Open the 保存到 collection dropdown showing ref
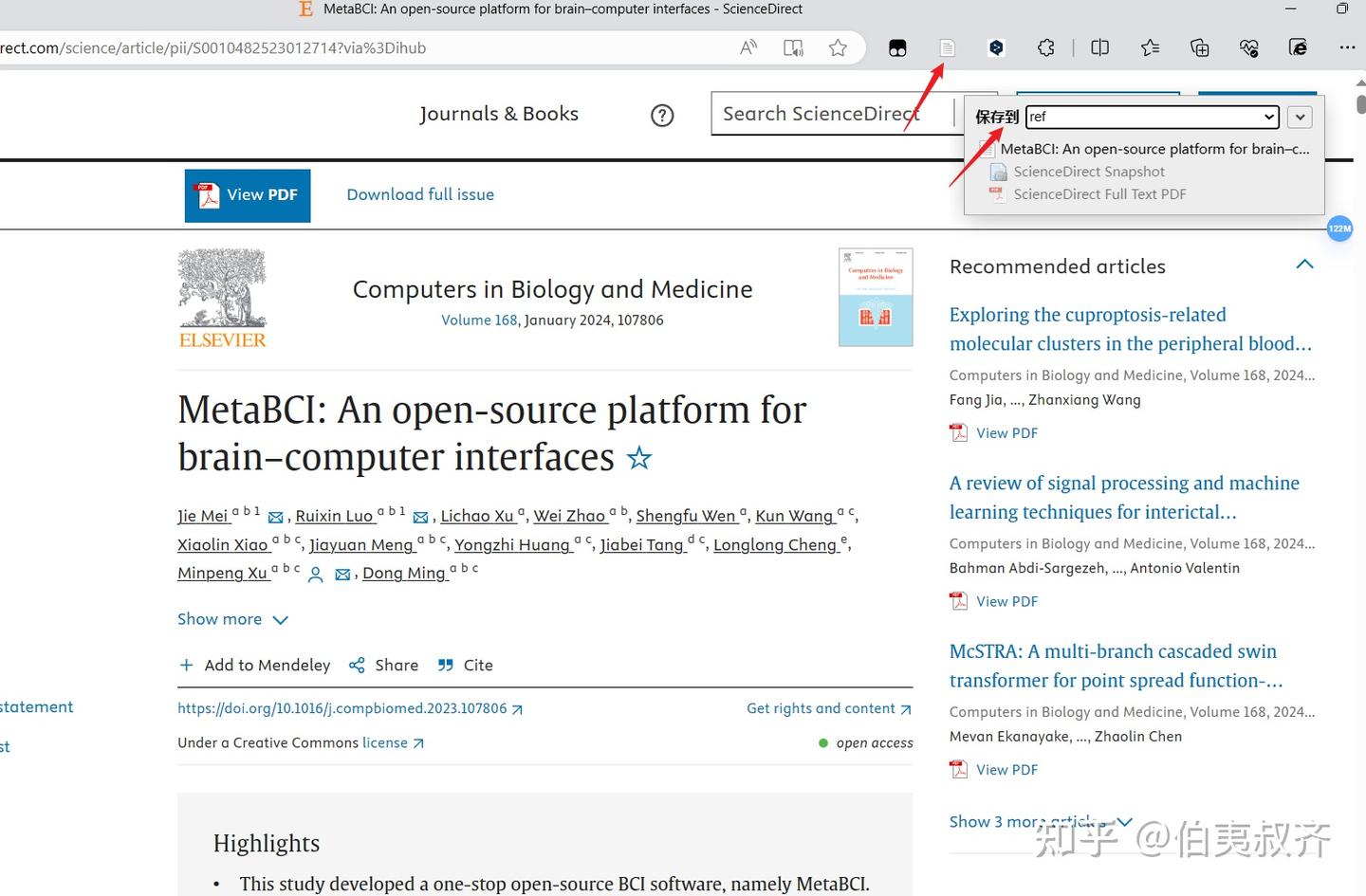Screen dimensions: 1366x896 pos(1153,117)
